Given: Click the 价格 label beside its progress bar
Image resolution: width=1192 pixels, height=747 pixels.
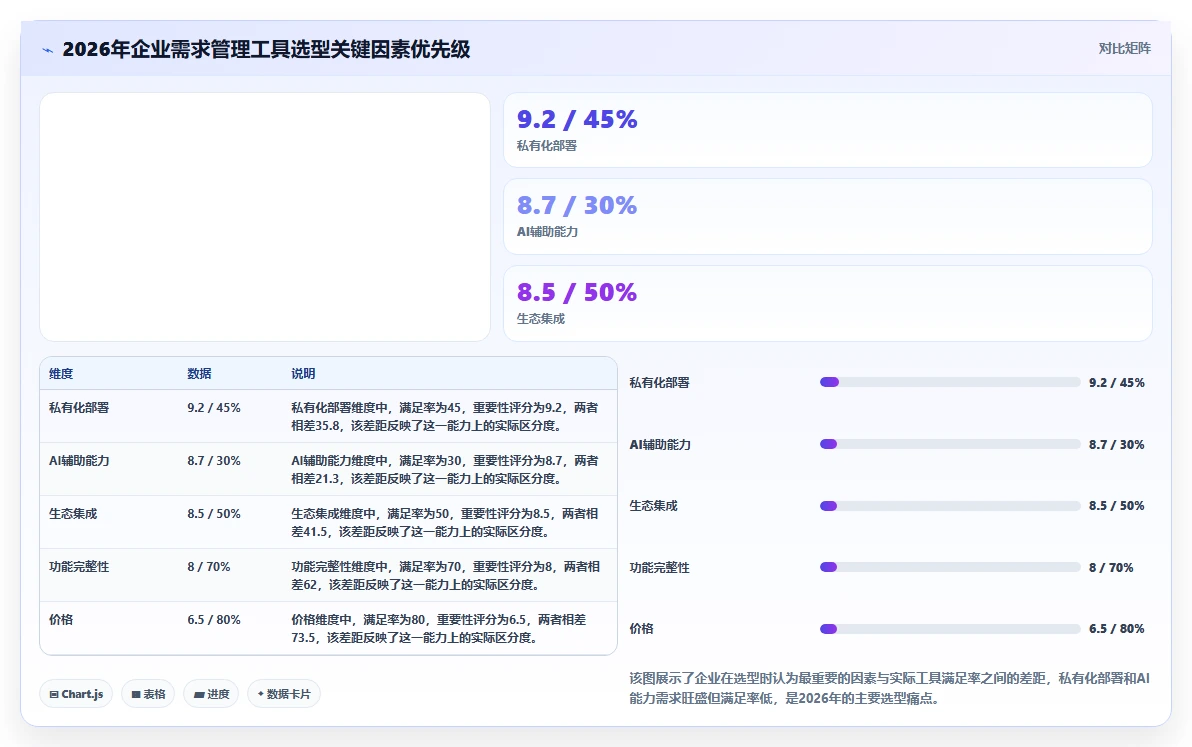Looking at the screenshot, I should click(x=642, y=628).
